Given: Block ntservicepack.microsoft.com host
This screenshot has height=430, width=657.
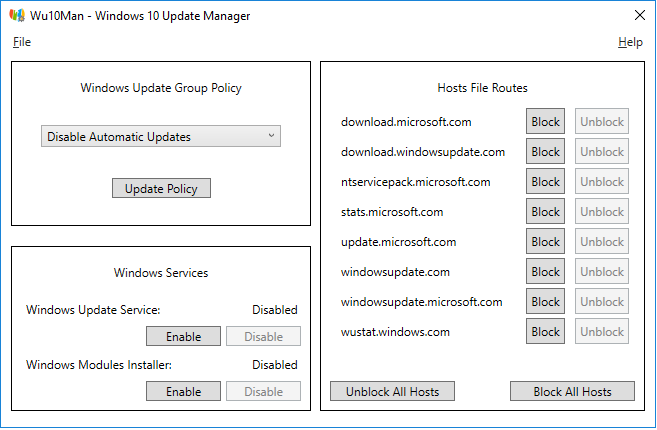Looking at the screenshot, I should (546, 181).
